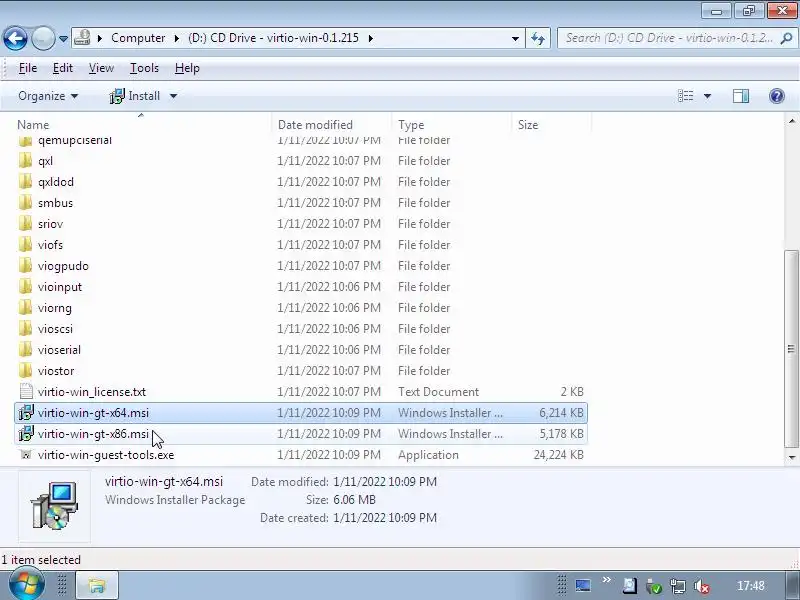The height and width of the screenshot is (600, 800).
Task: Click the drive icon in address bar
Action: (82, 38)
